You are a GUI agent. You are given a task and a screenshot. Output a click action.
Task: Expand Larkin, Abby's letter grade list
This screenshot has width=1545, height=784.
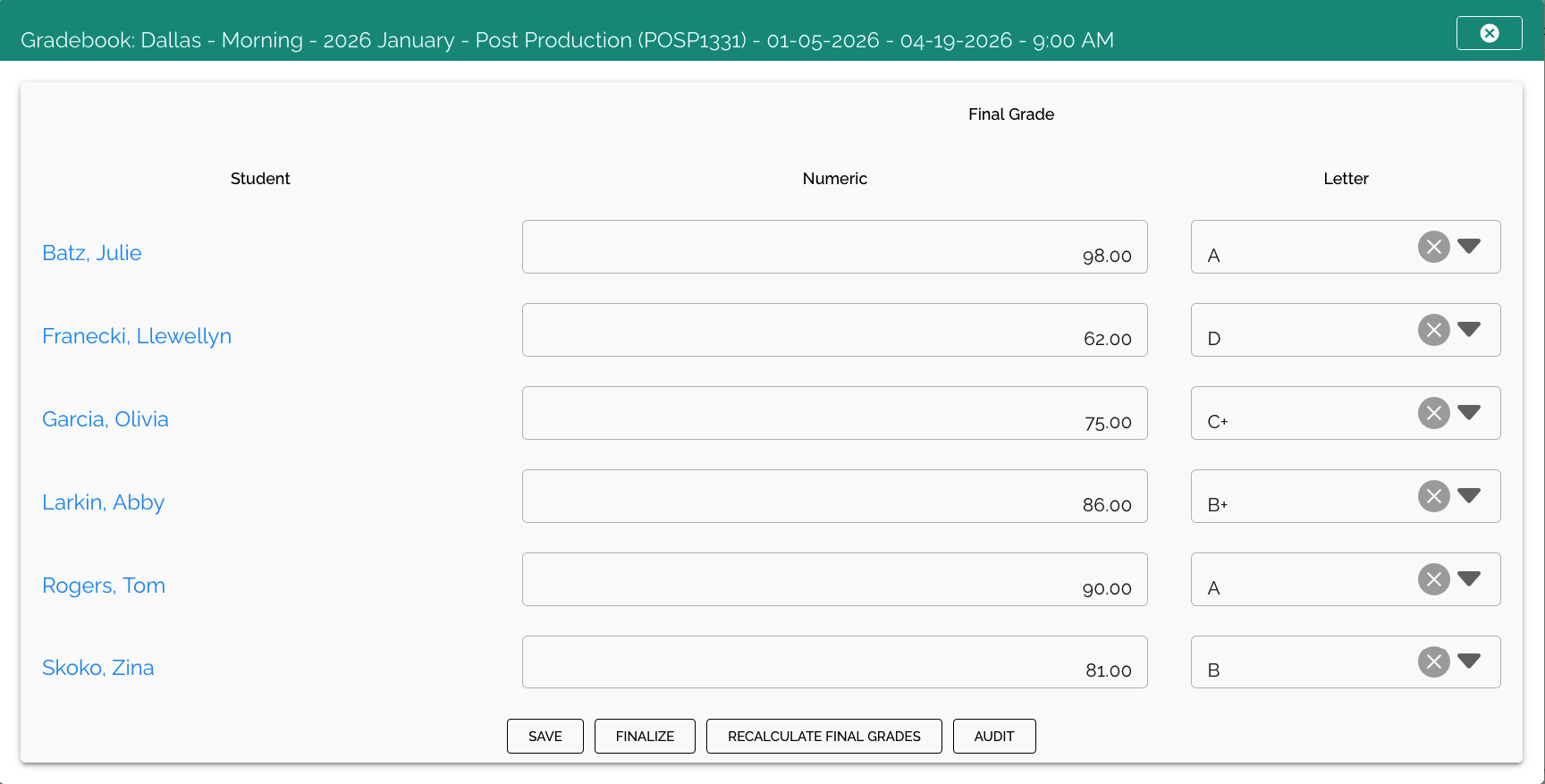click(x=1469, y=495)
